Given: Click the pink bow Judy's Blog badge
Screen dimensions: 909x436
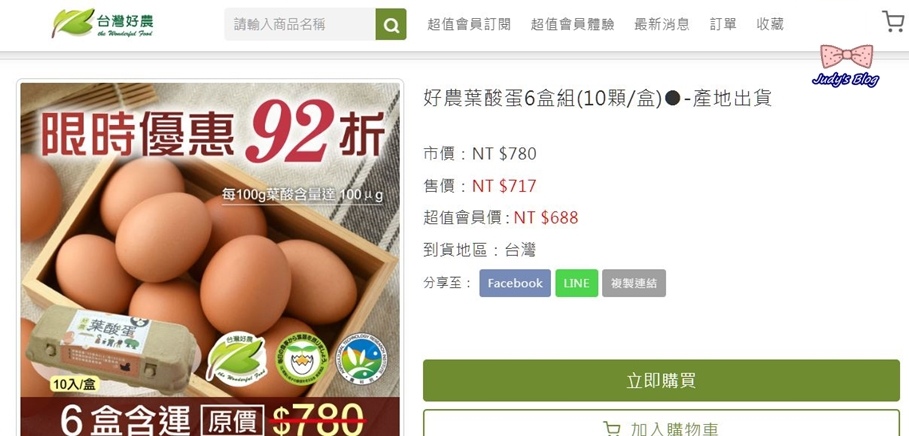Looking at the screenshot, I should [846, 65].
